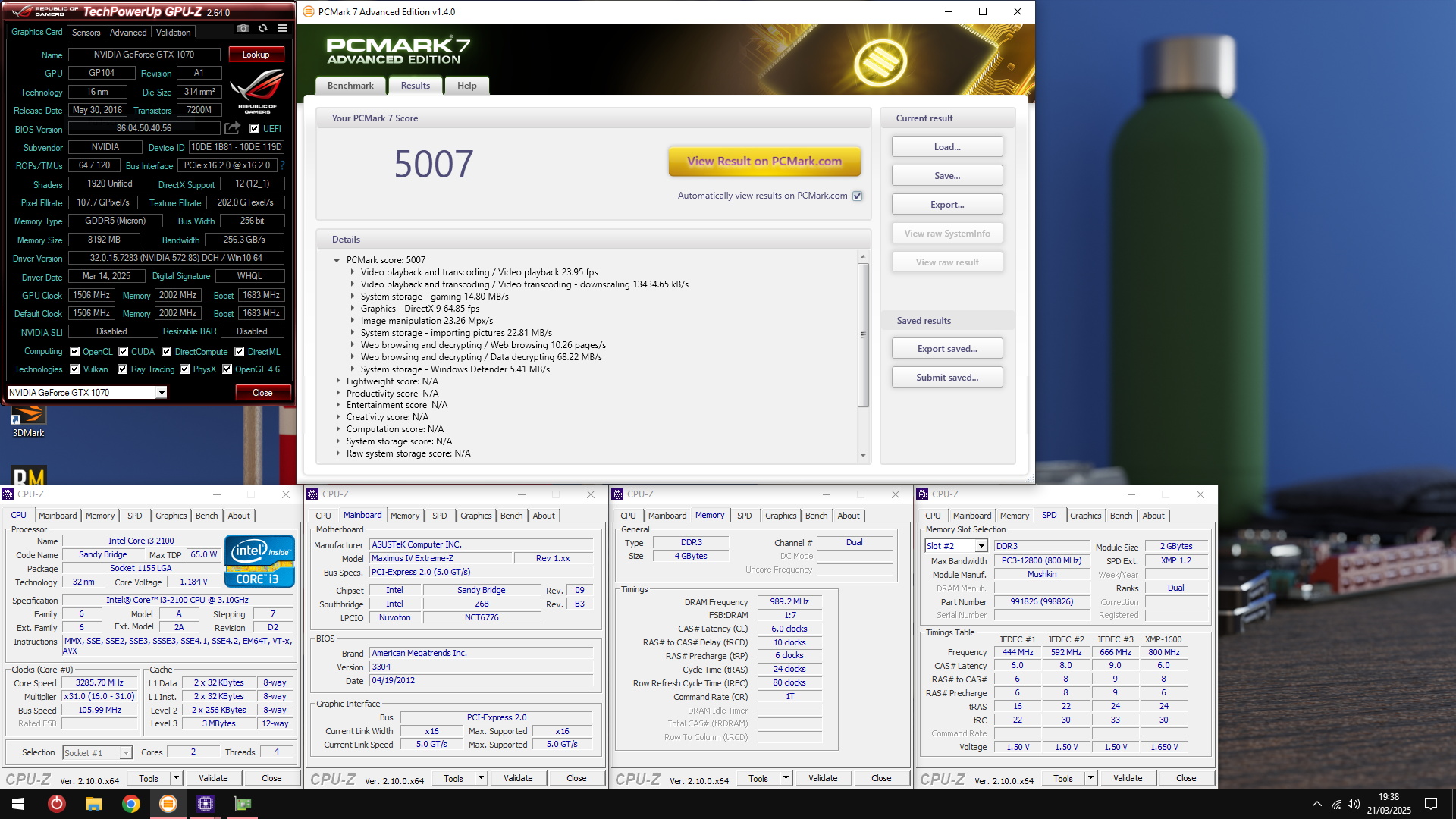
Task: Toggle the OpenCL checkbox
Action: tap(75, 351)
